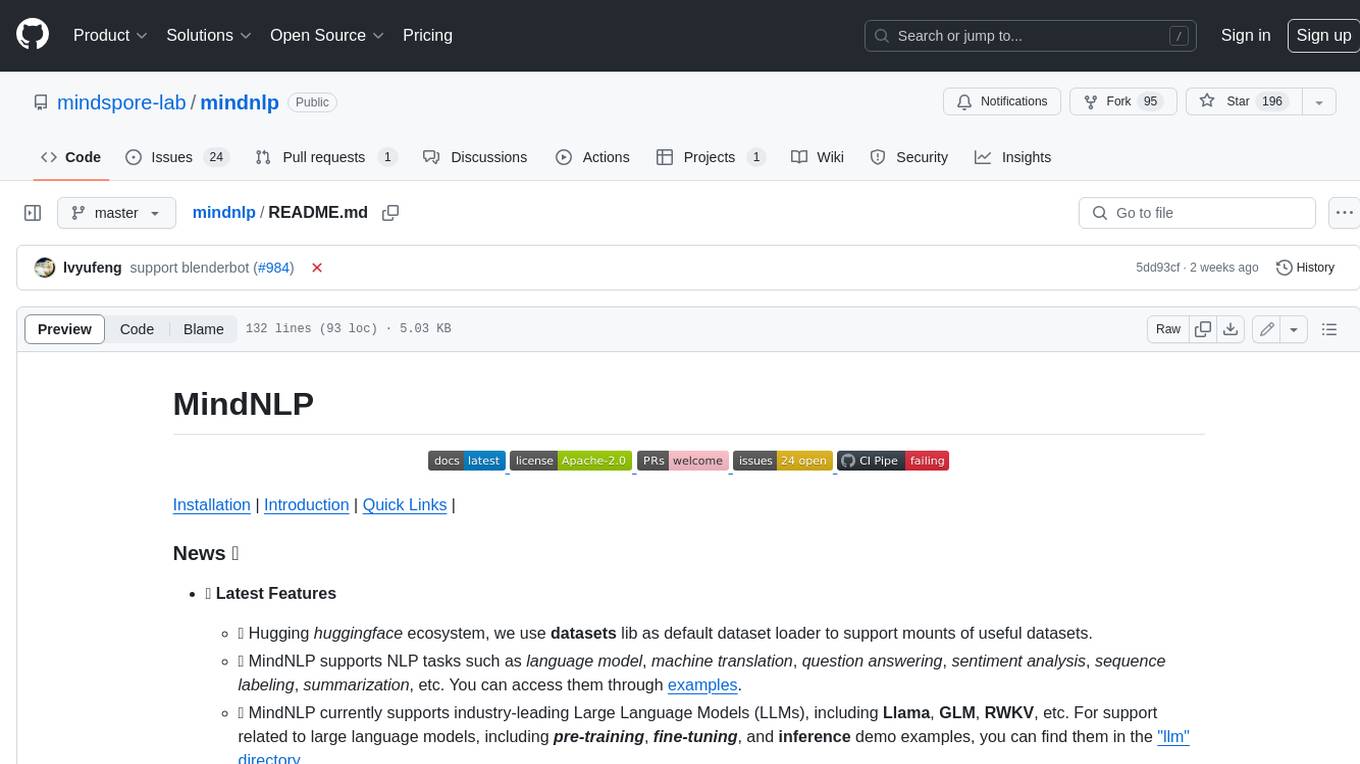
Task: Download the raw file
Action: pos(1231,329)
